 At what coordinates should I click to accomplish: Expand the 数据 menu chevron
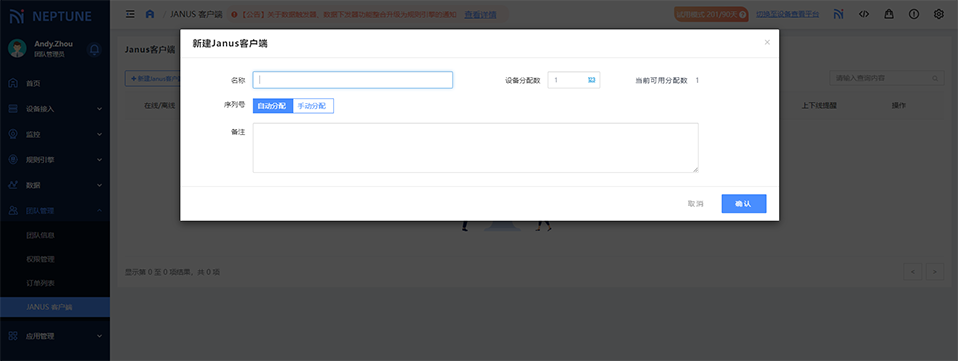tap(100, 184)
